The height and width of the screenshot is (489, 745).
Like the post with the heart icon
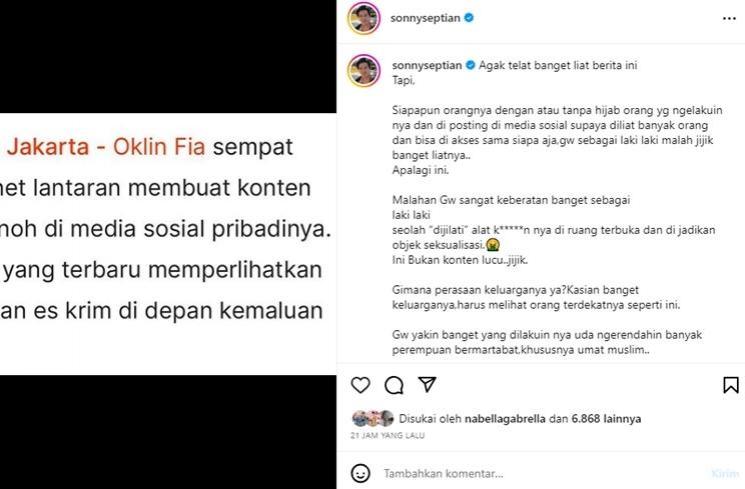click(x=361, y=385)
